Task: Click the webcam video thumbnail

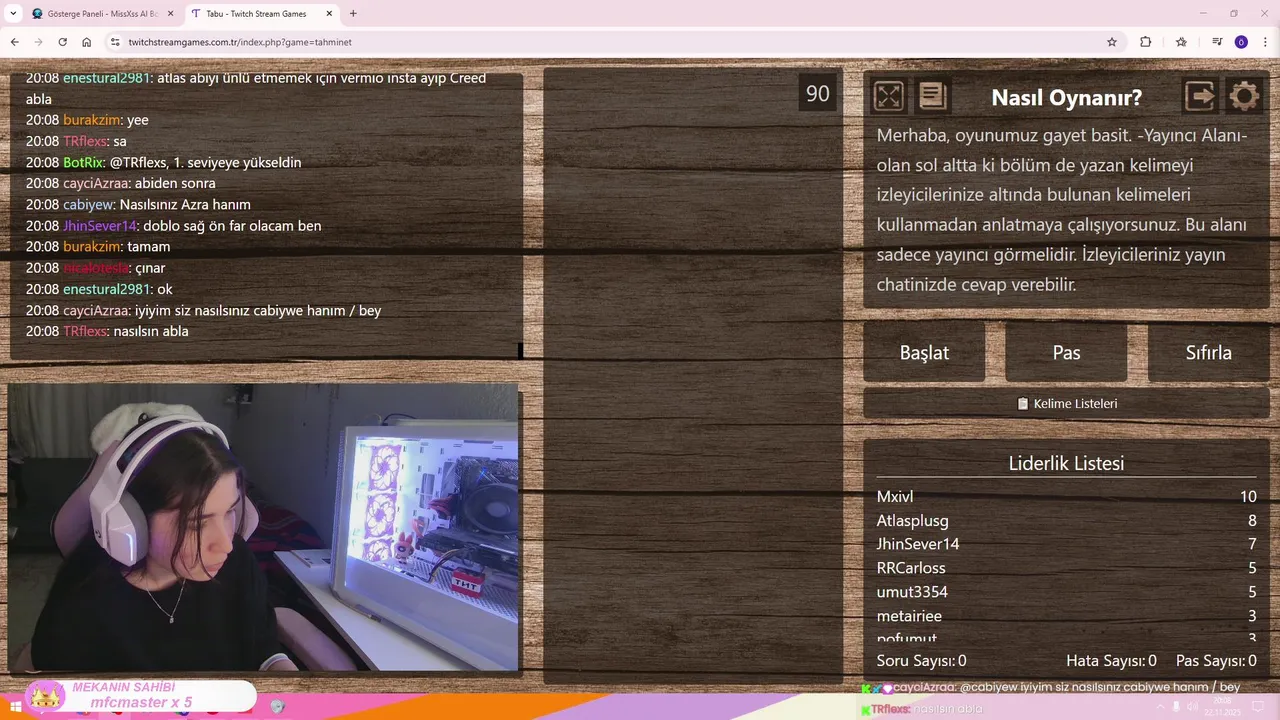Action: tap(263, 527)
